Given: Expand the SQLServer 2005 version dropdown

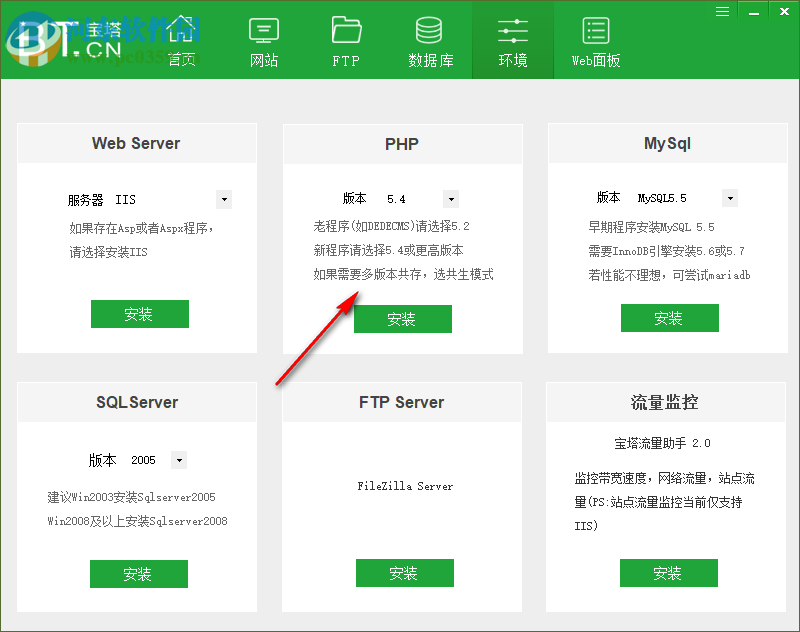Looking at the screenshot, I should pyautogui.click(x=178, y=459).
